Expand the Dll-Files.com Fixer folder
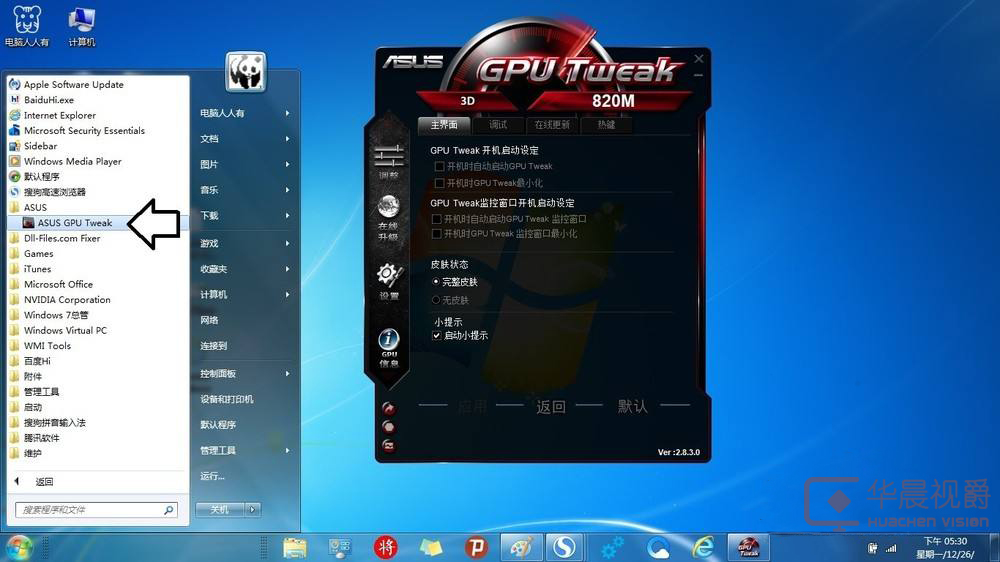The image size is (1000, 562). (62, 238)
